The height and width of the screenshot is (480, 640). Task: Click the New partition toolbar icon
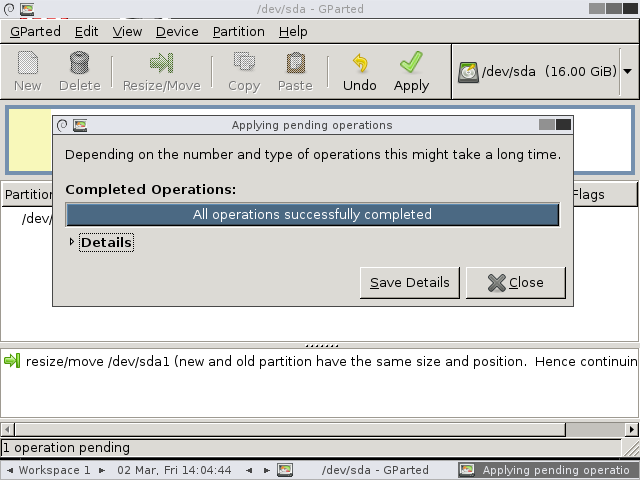click(27, 64)
